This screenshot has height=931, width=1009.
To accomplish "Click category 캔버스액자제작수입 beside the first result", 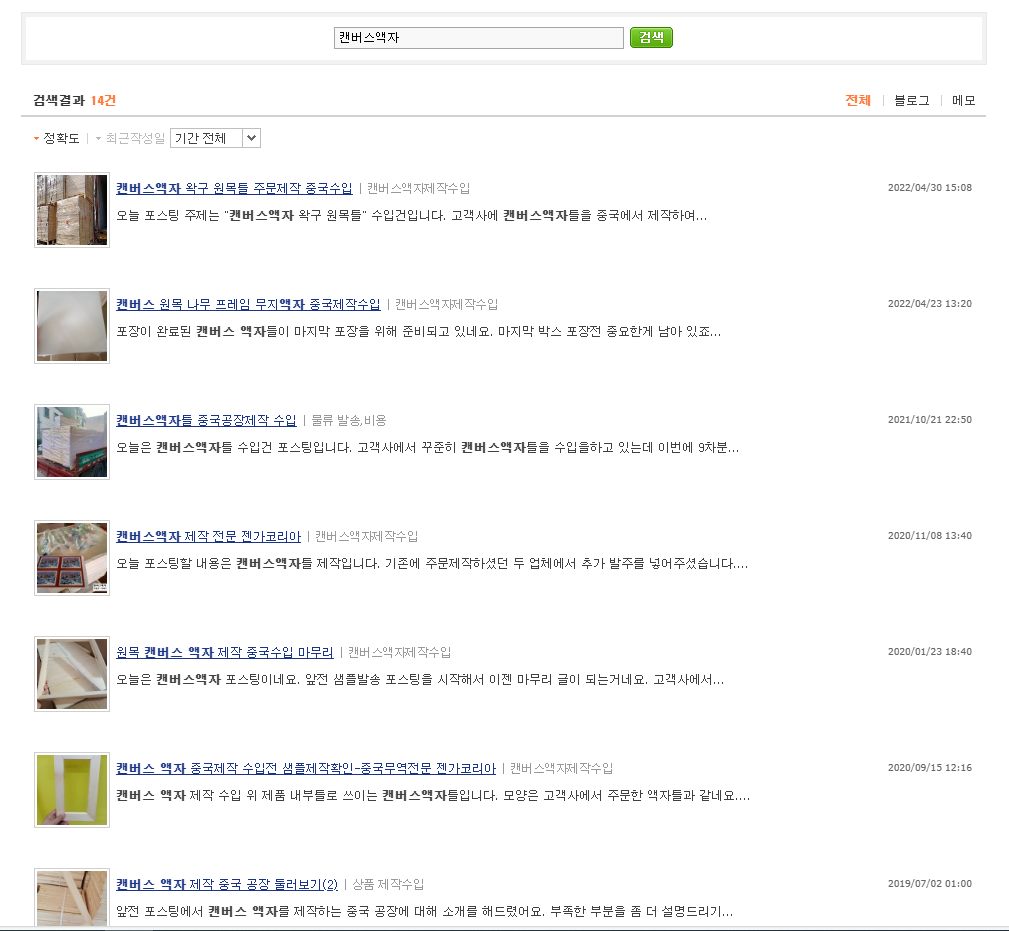I will point(418,189).
